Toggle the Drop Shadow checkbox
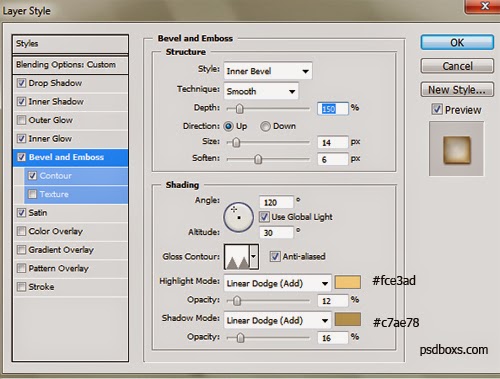The height and width of the screenshot is (379, 500). [21, 83]
